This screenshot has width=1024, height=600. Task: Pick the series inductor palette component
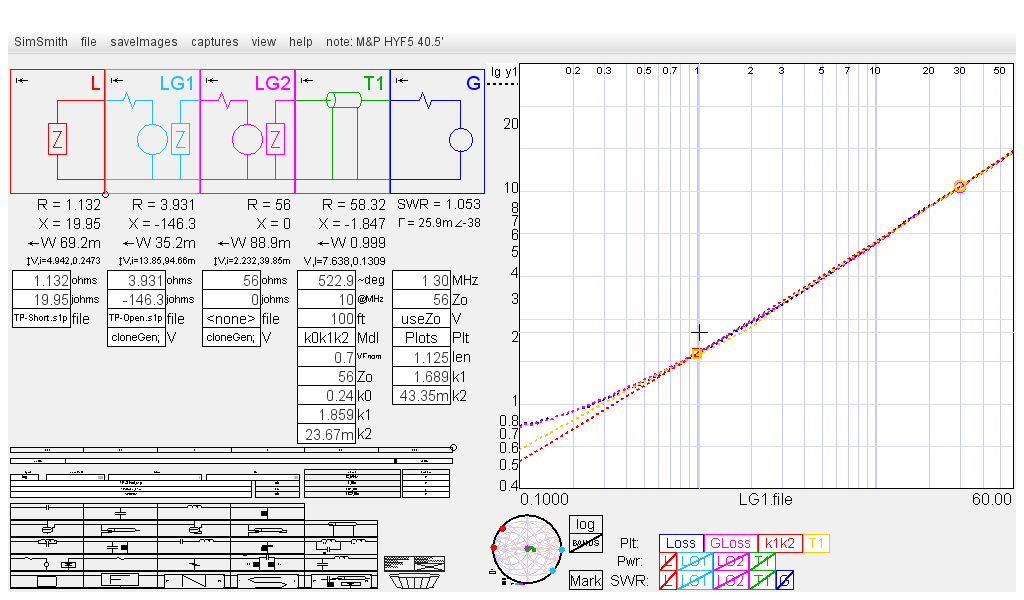point(194,512)
